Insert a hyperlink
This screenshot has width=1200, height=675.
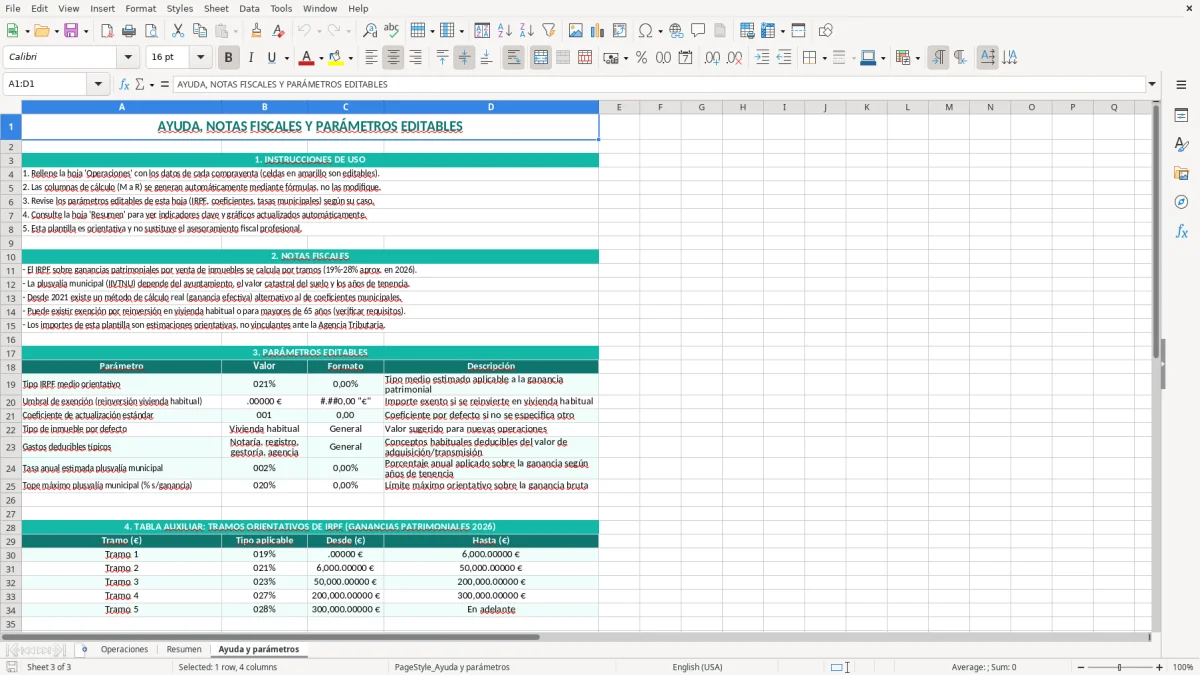676,31
